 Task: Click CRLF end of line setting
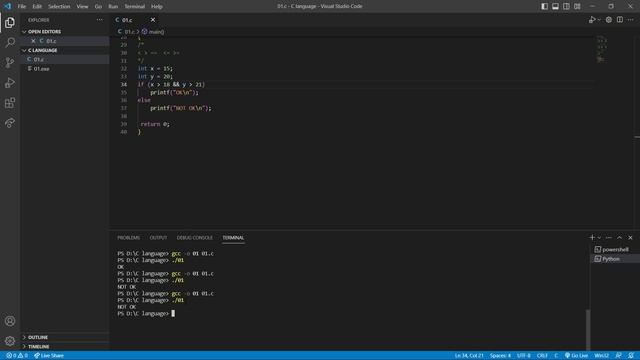542,356
